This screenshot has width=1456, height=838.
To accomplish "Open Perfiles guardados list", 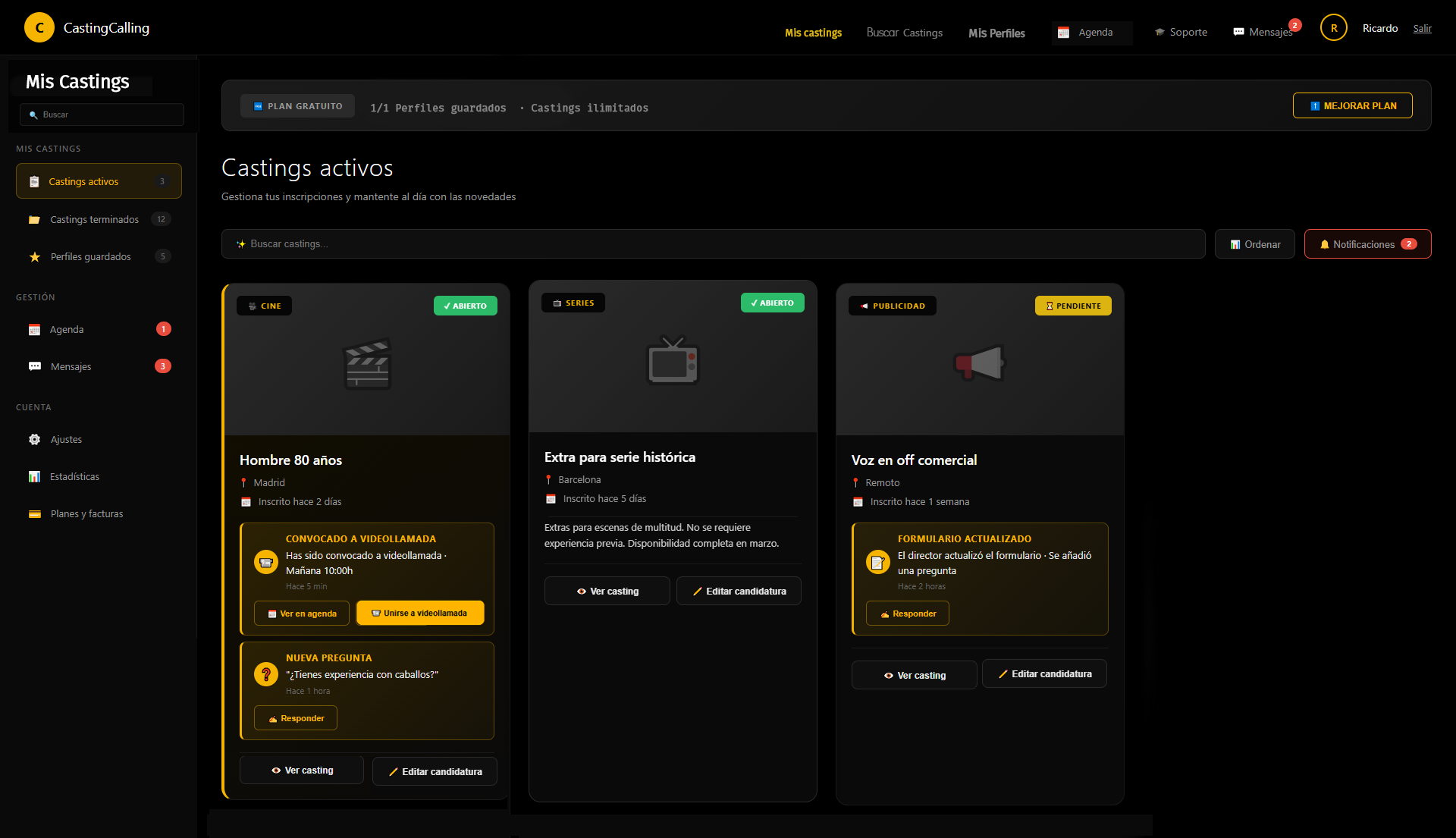I will click(90, 256).
